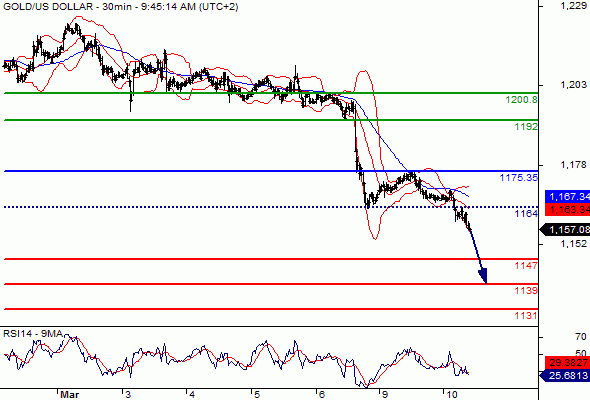590x400 pixels.
Task: Click the date 10 axis marker
Action: [452, 394]
